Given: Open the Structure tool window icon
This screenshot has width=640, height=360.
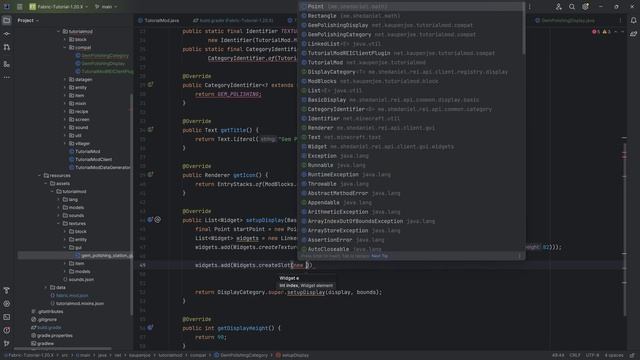Looking at the screenshot, I should click(x=7, y=64).
